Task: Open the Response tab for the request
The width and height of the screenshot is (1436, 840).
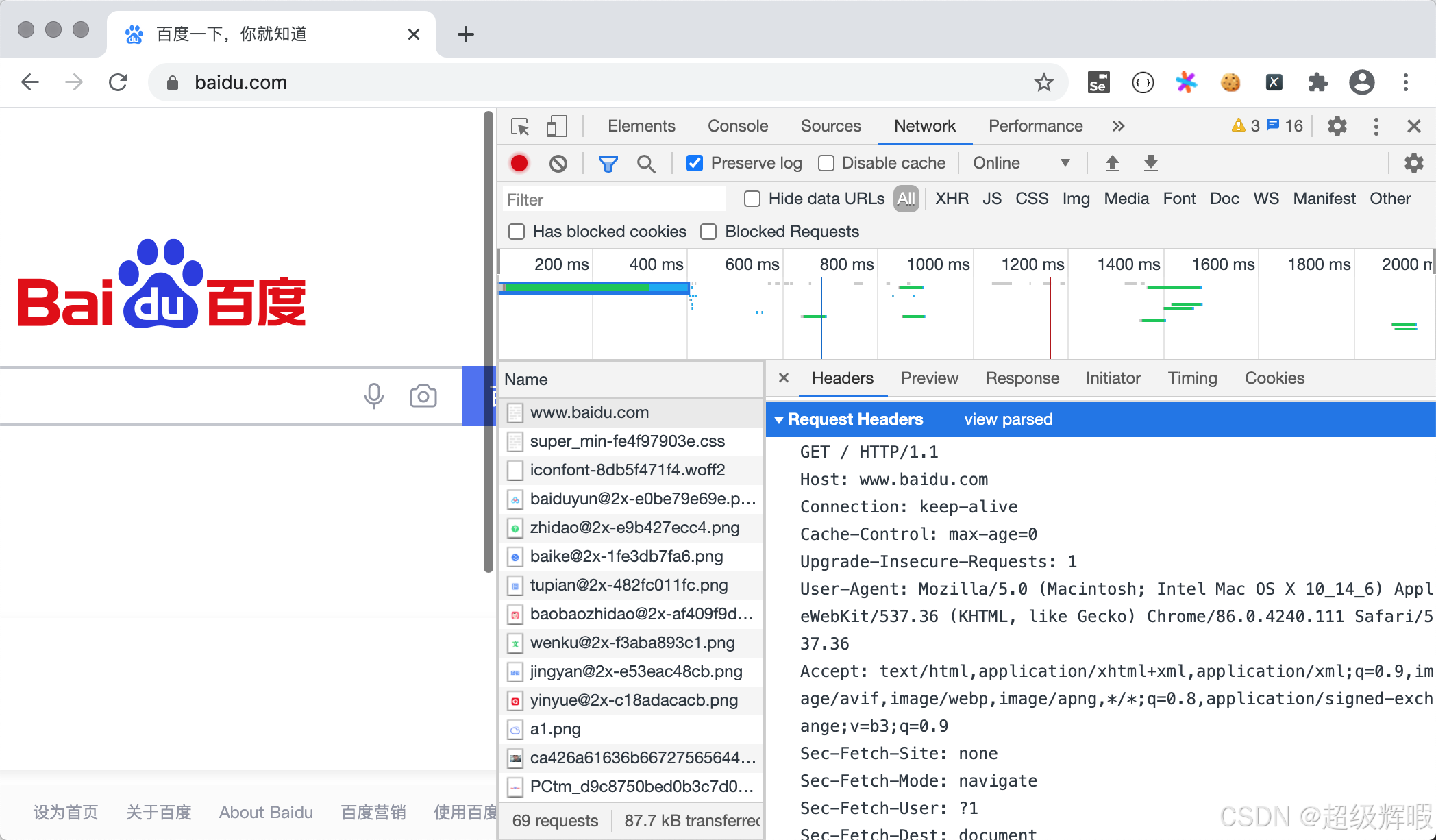Action: 1022,378
